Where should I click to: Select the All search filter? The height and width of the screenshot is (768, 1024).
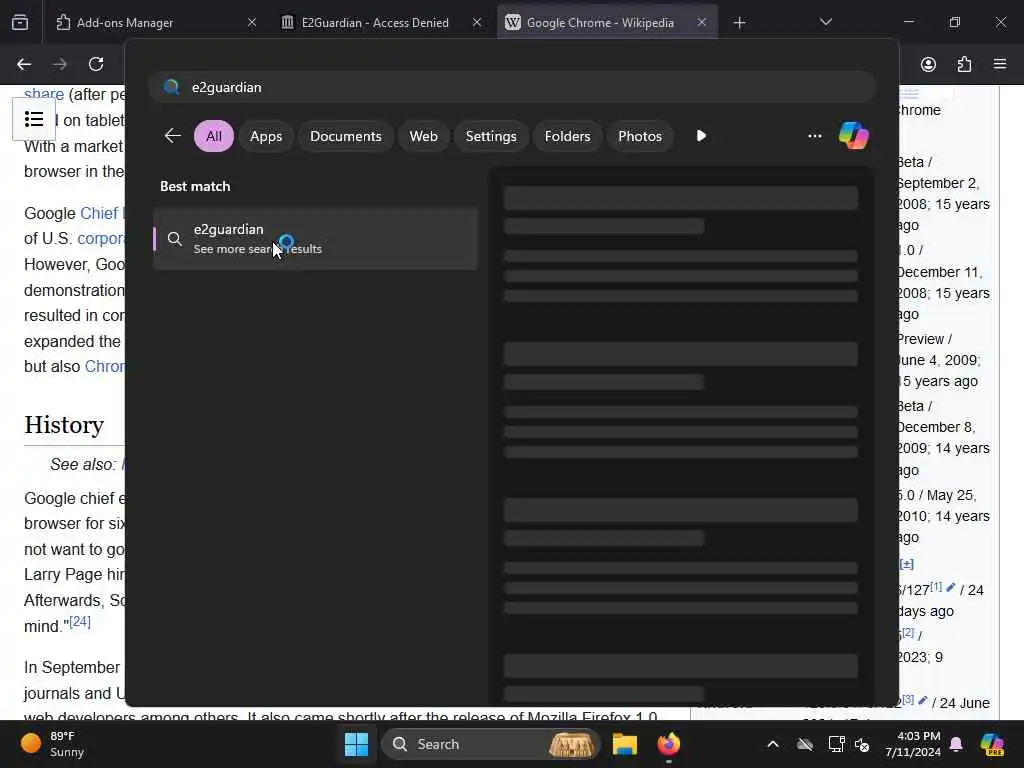(x=214, y=136)
